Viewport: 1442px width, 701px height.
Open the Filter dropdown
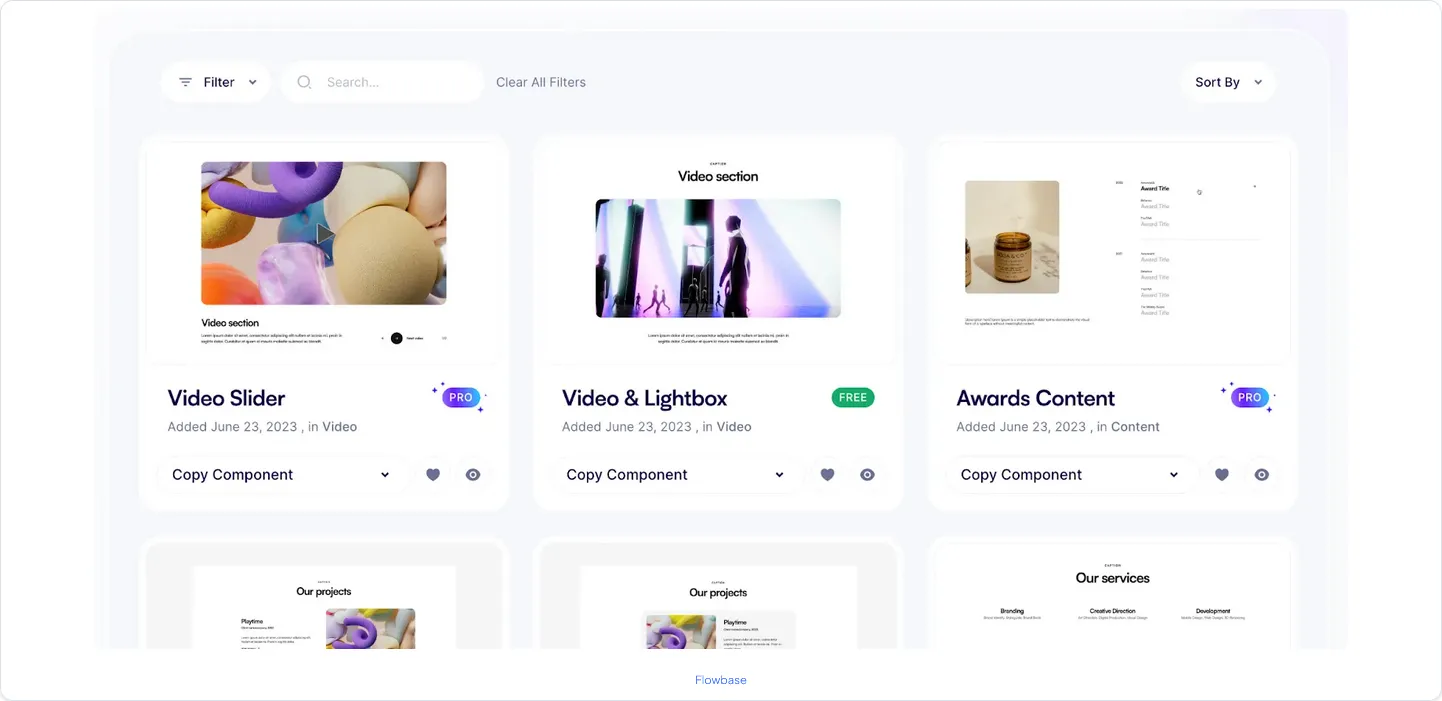[216, 82]
